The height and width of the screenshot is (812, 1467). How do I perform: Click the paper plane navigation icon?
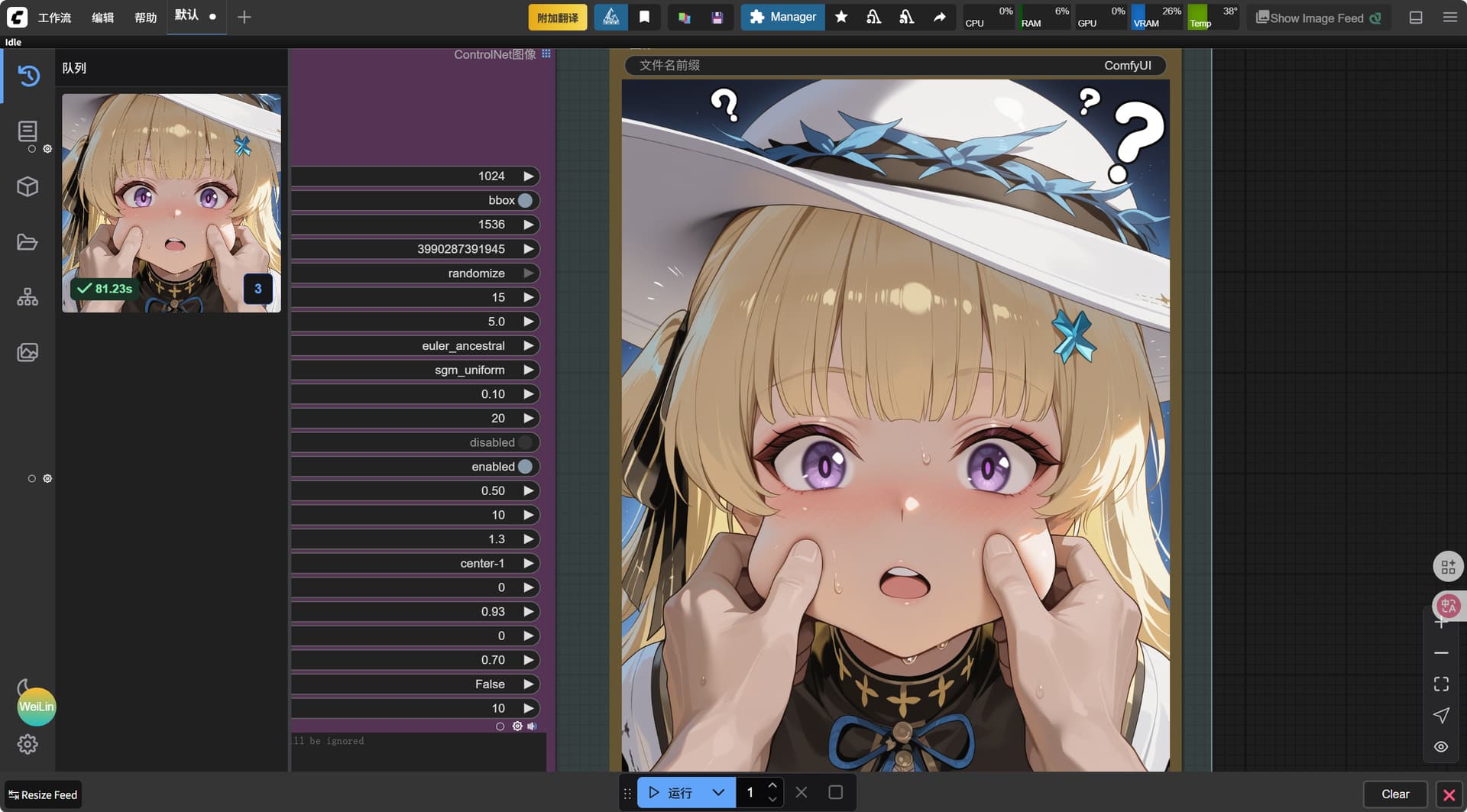1441,715
